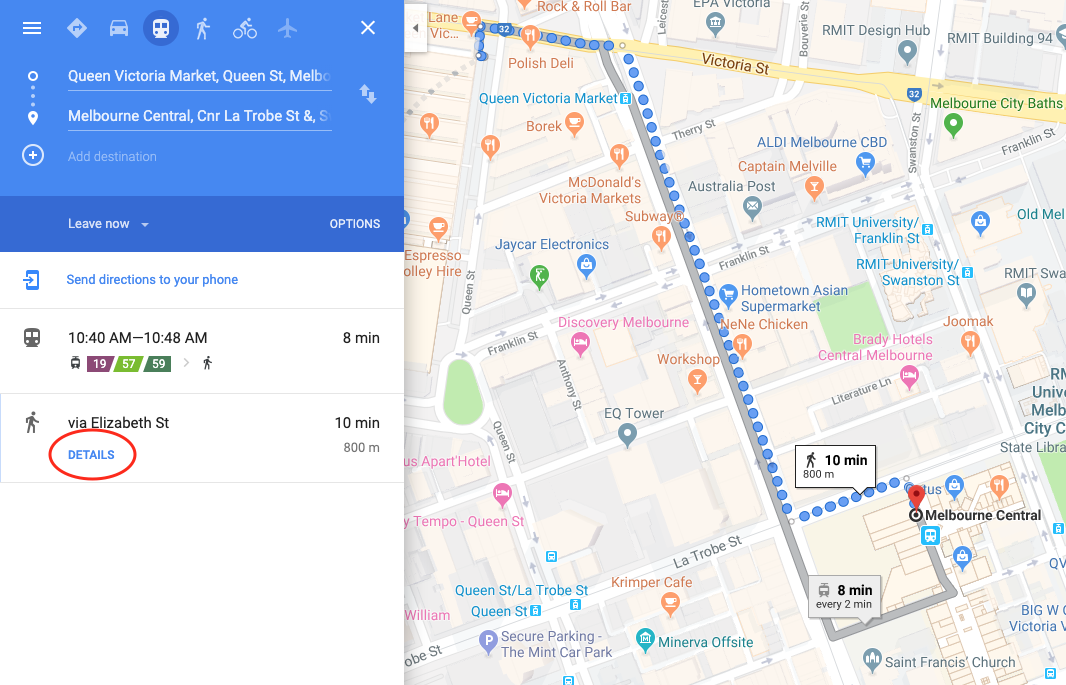Click the Melbourne City Baths map marker

pyautogui.click(x=953, y=125)
